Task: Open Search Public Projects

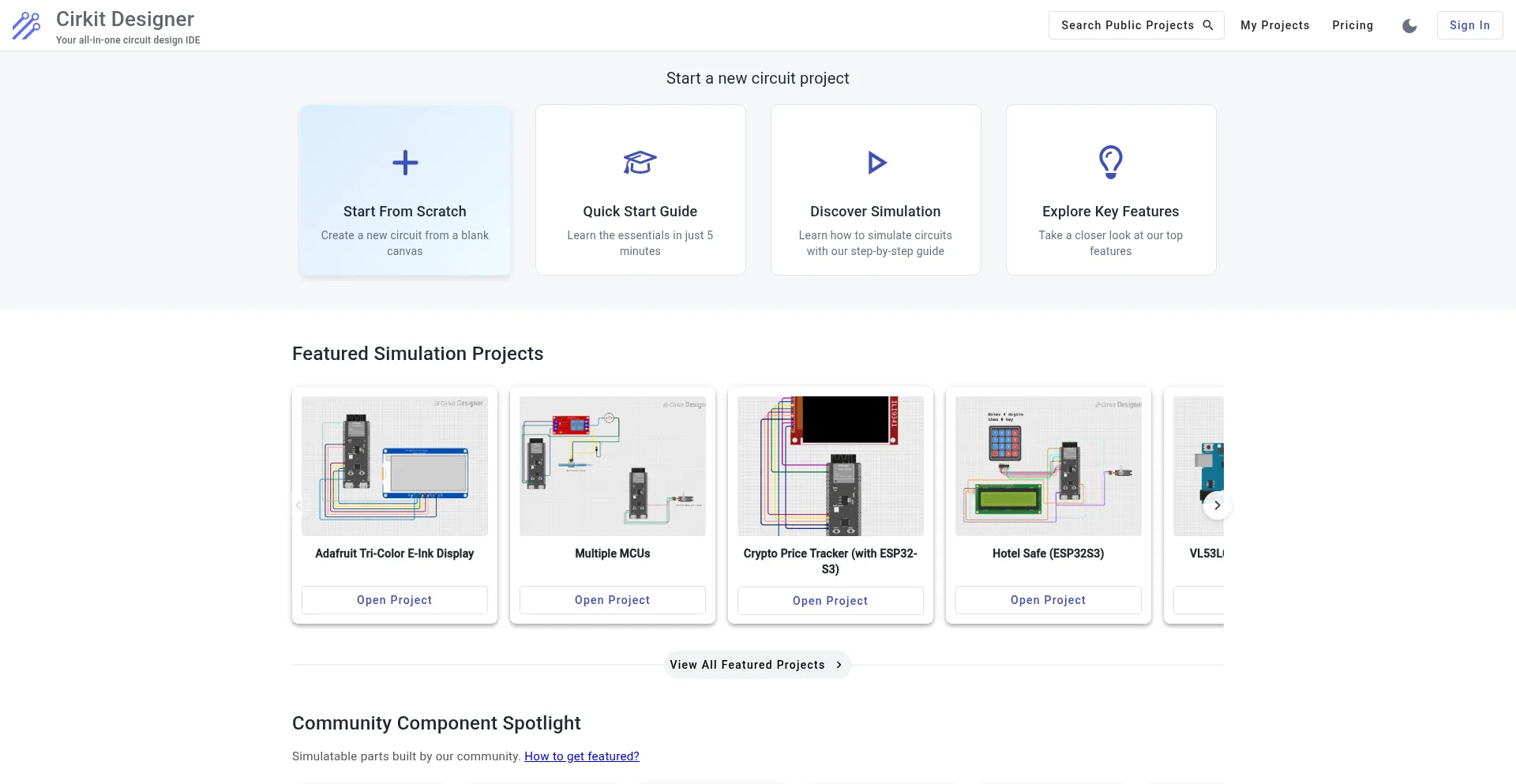Action: [1136, 25]
